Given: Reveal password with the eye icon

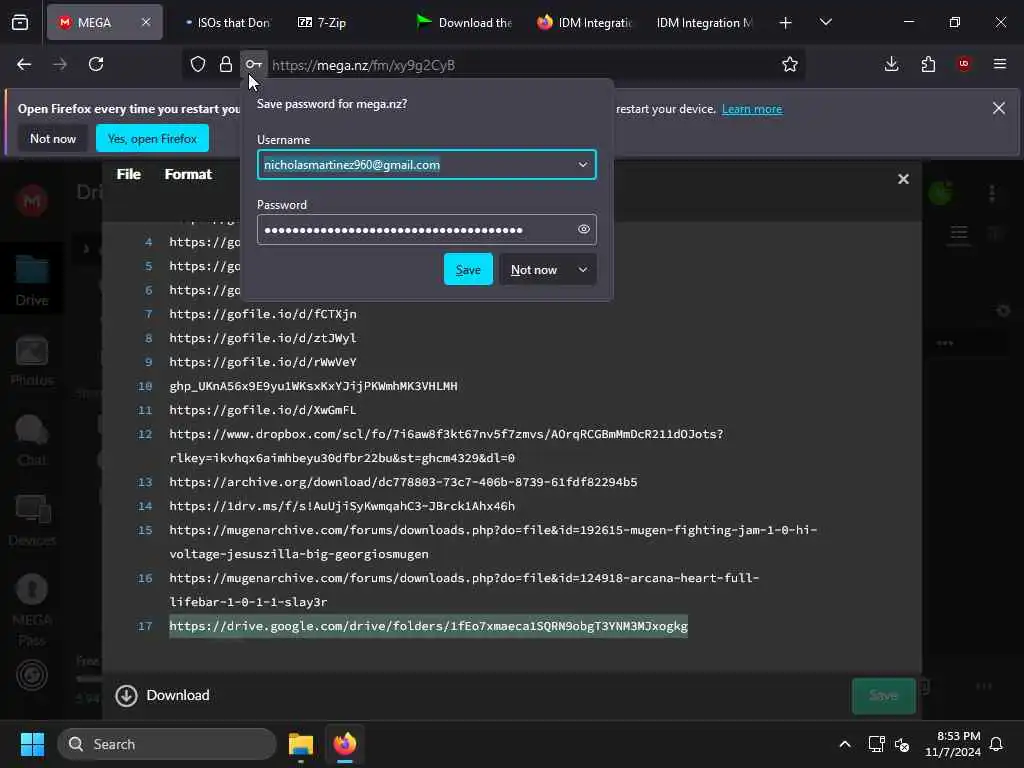Looking at the screenshot, I should click(x=584, y=229).
